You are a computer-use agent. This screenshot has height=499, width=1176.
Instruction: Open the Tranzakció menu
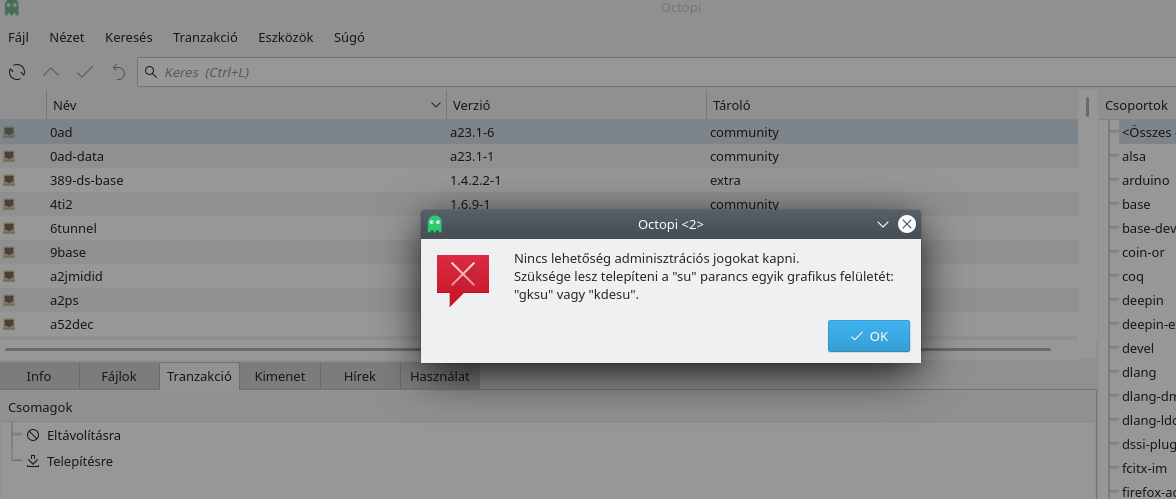pos(206,37)
